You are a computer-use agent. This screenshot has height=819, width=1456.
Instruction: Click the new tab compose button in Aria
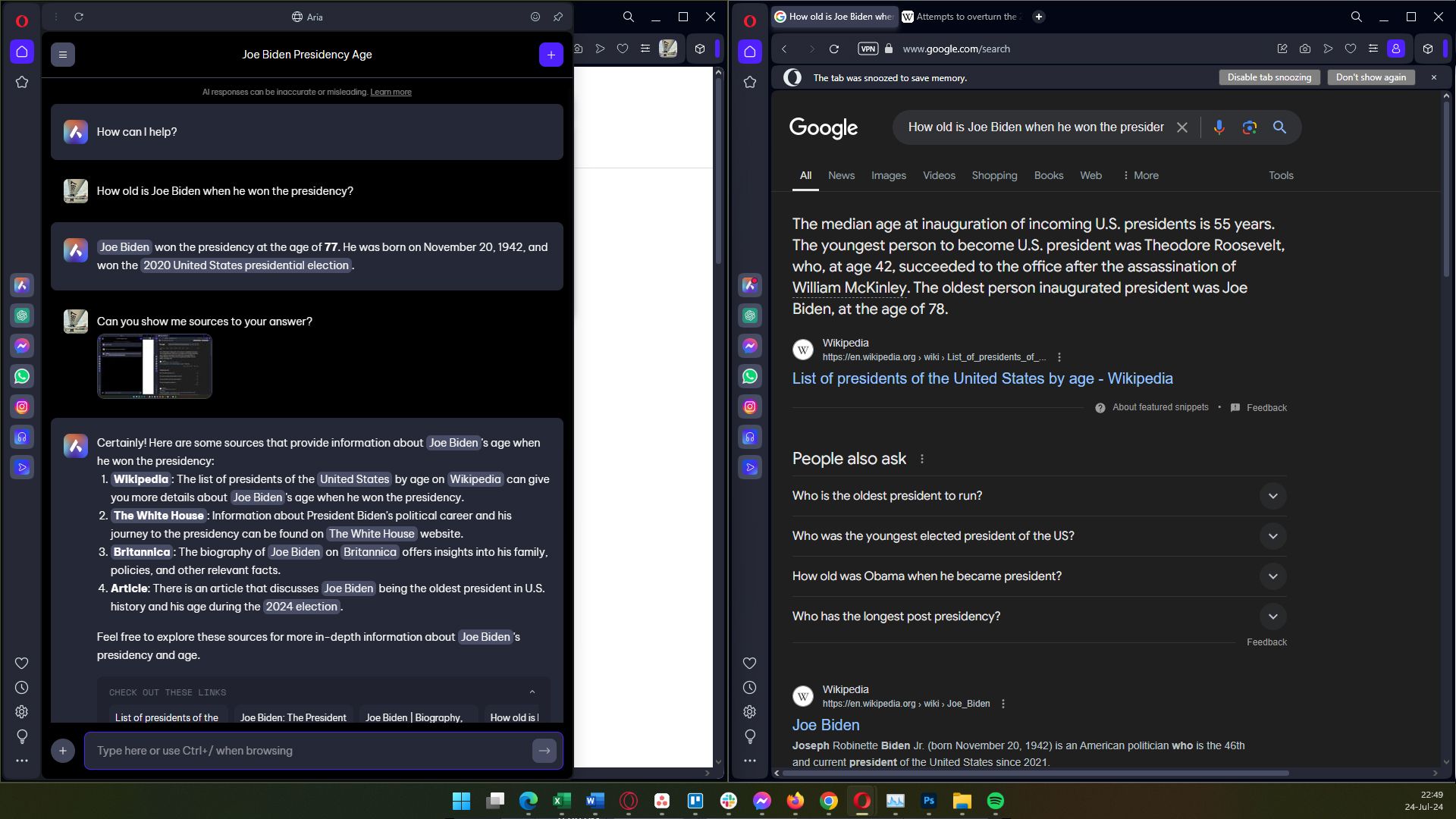[x=551, y=55]
